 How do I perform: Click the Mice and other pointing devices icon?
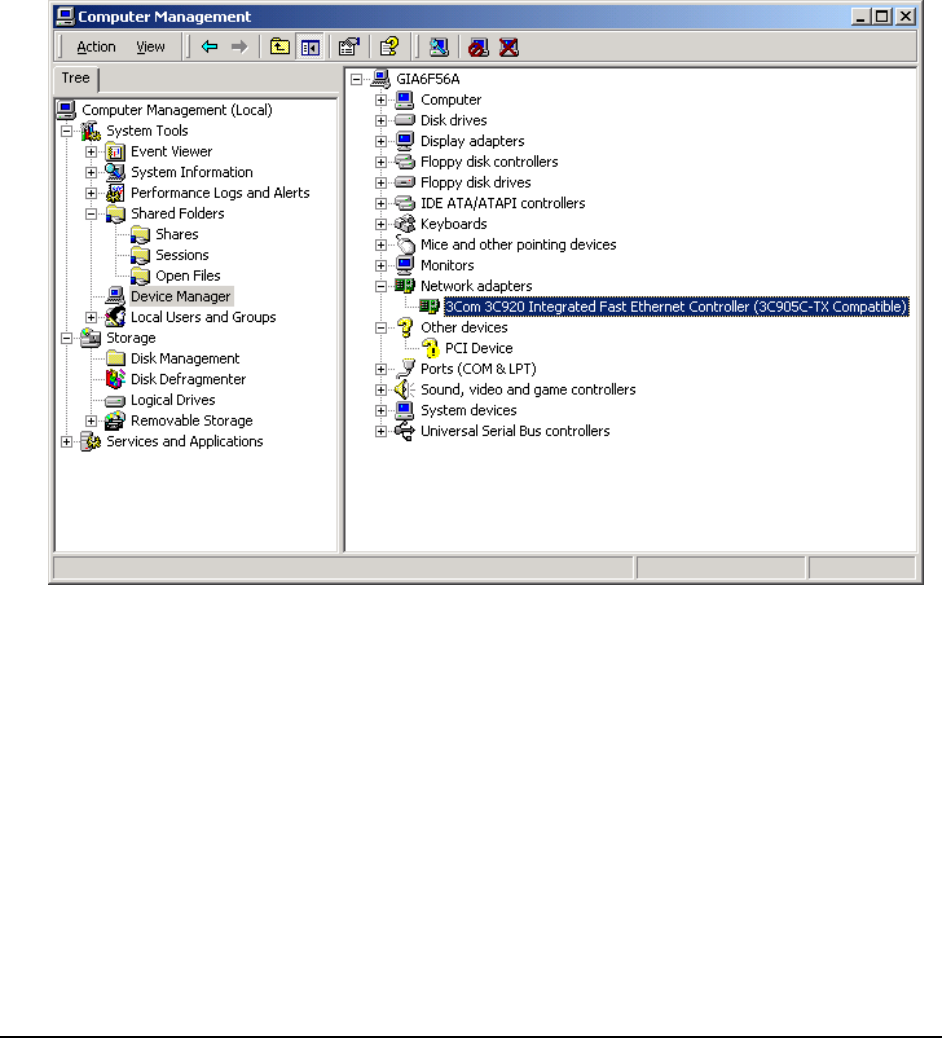pyautogui.click(x=404, y=244)
